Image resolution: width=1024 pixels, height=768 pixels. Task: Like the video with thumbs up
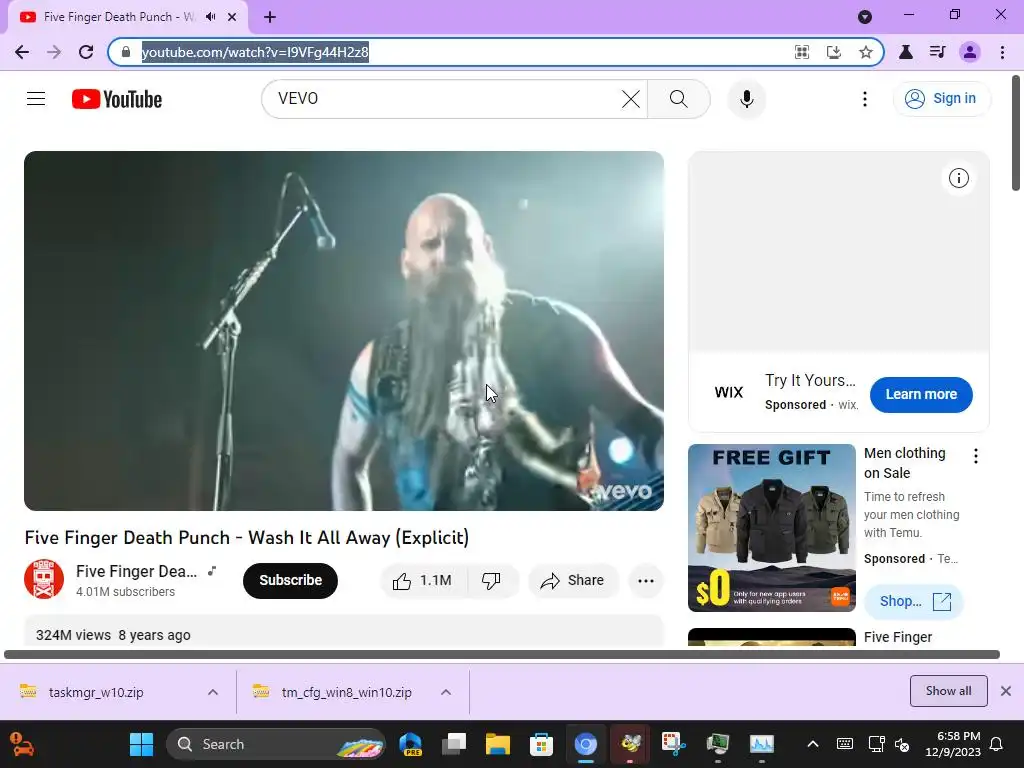click(423, 581)
